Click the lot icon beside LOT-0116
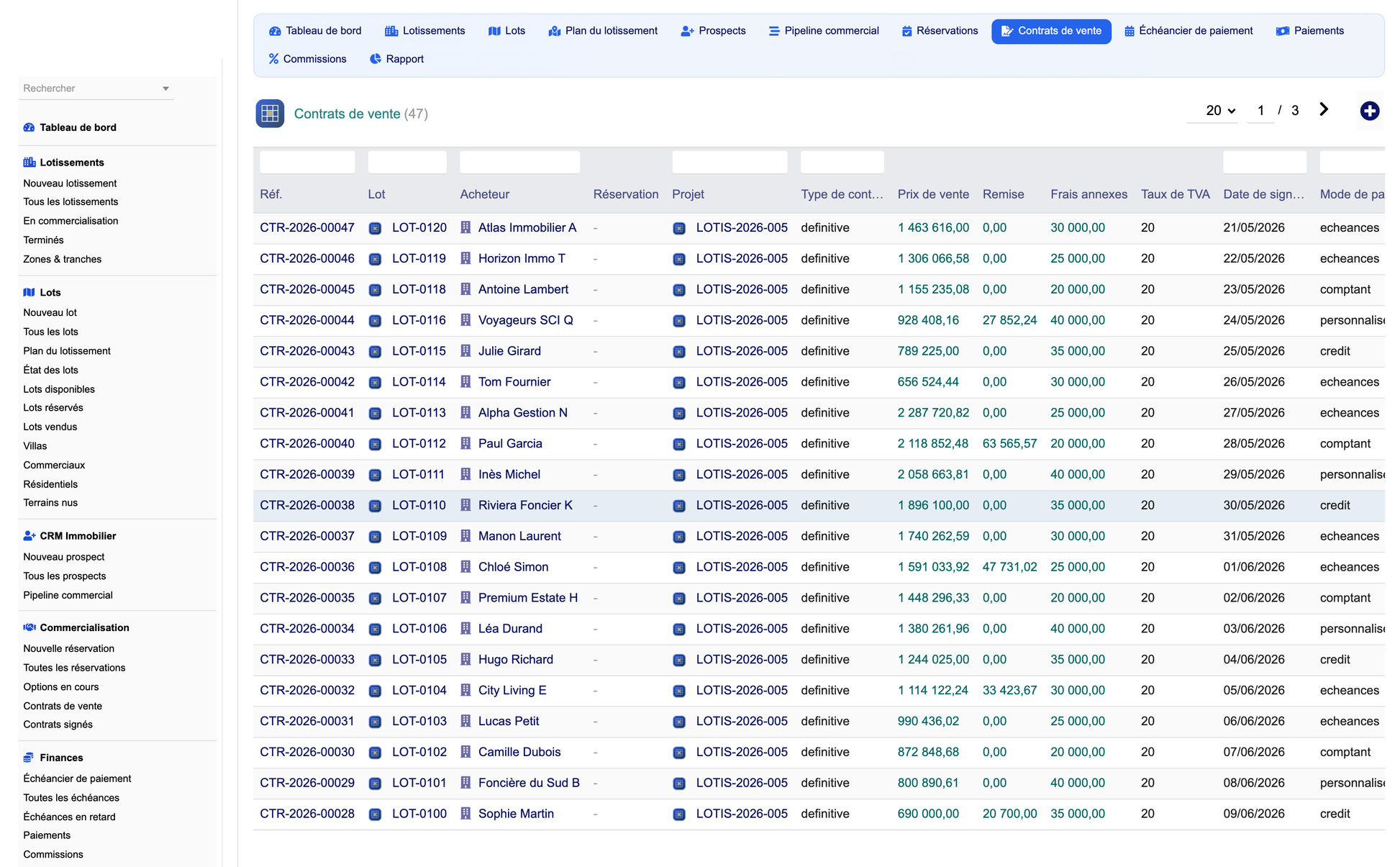Image resolution: width=1400 pixels, height=867 pixels. click(375, 321)
